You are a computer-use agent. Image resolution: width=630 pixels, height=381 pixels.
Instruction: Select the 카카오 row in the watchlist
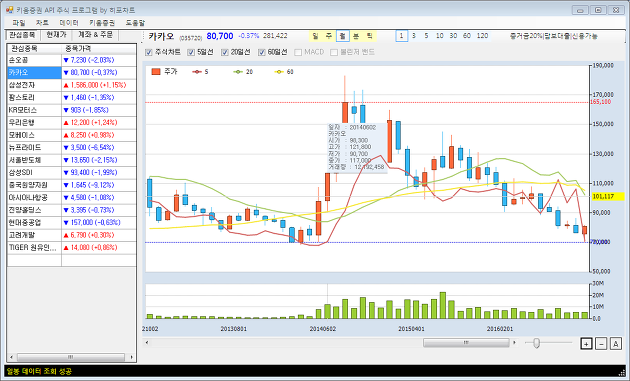(x=35, y=73)
